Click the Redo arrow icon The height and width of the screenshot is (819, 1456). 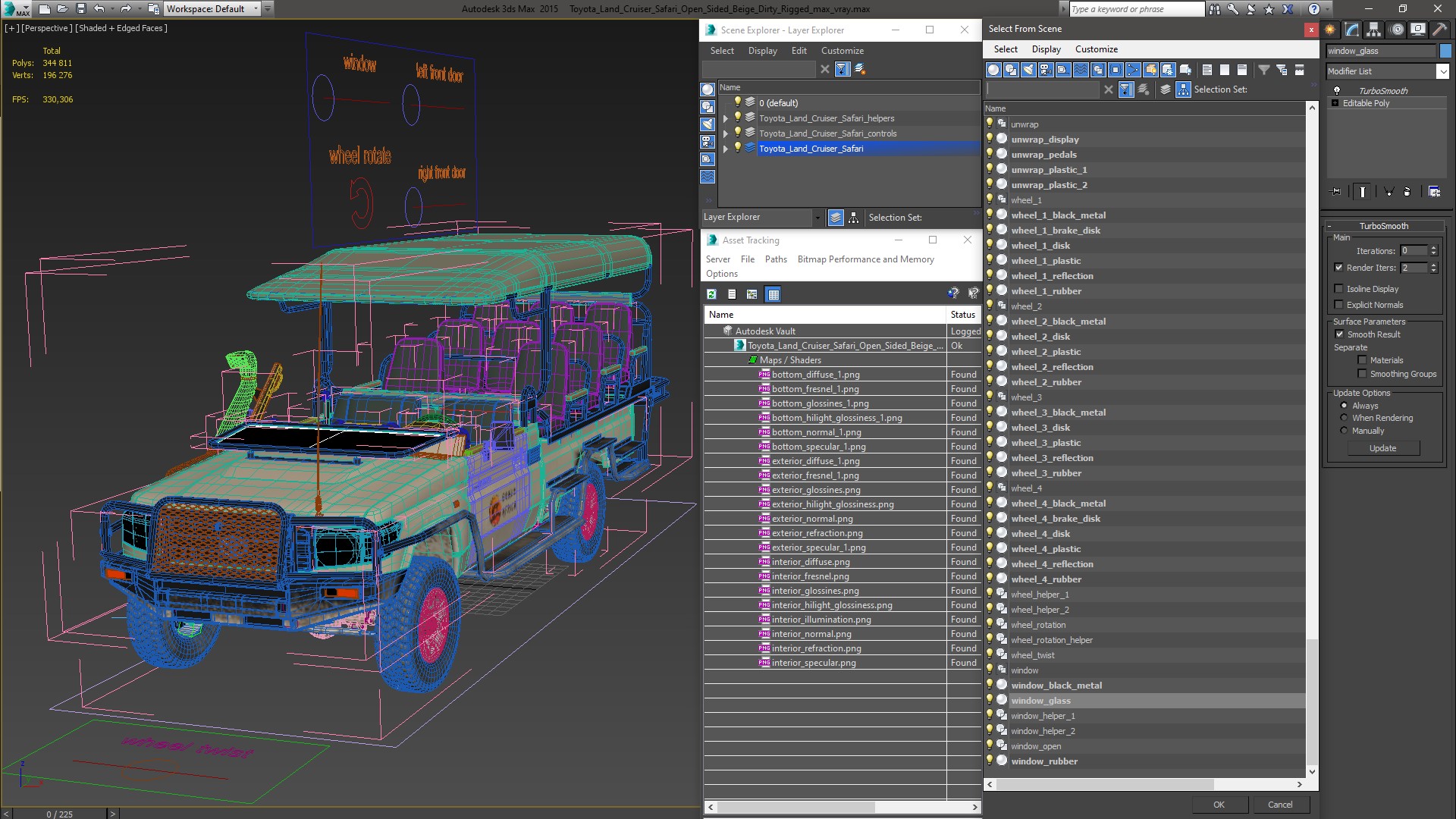pos(126,9)
